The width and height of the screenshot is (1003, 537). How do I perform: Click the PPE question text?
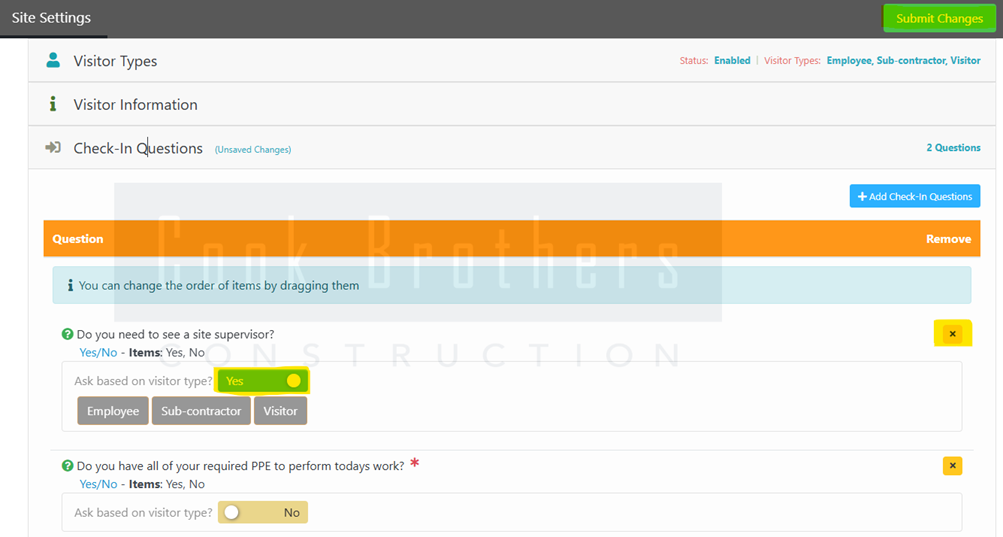(241, 467)
